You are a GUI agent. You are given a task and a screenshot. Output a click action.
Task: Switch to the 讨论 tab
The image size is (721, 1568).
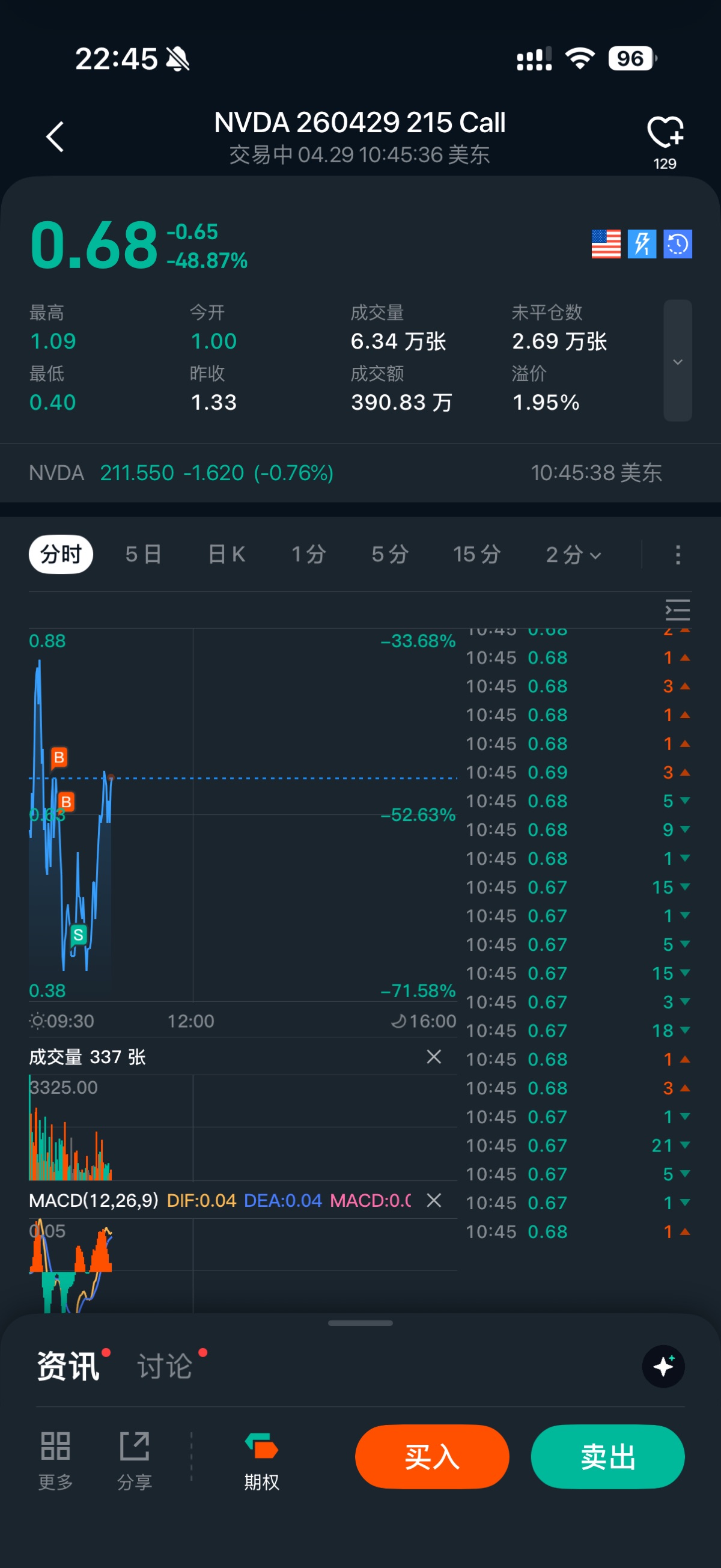tap(165, 1367)
